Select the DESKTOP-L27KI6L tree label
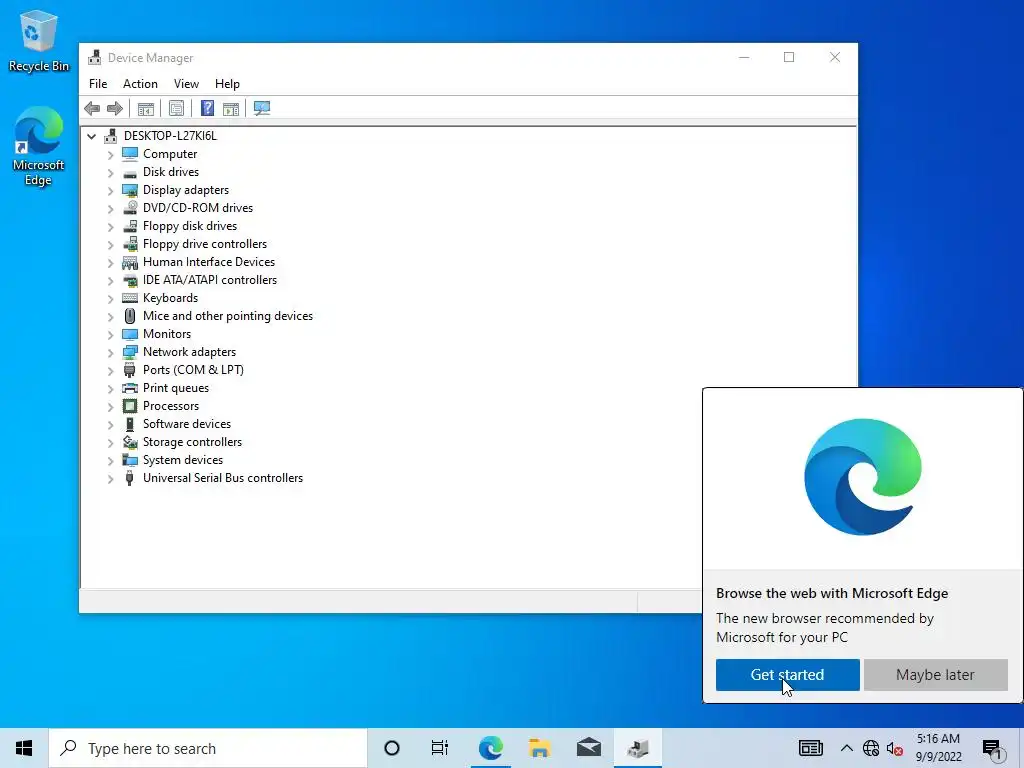The image size is (1024, 768). (170, 136)
